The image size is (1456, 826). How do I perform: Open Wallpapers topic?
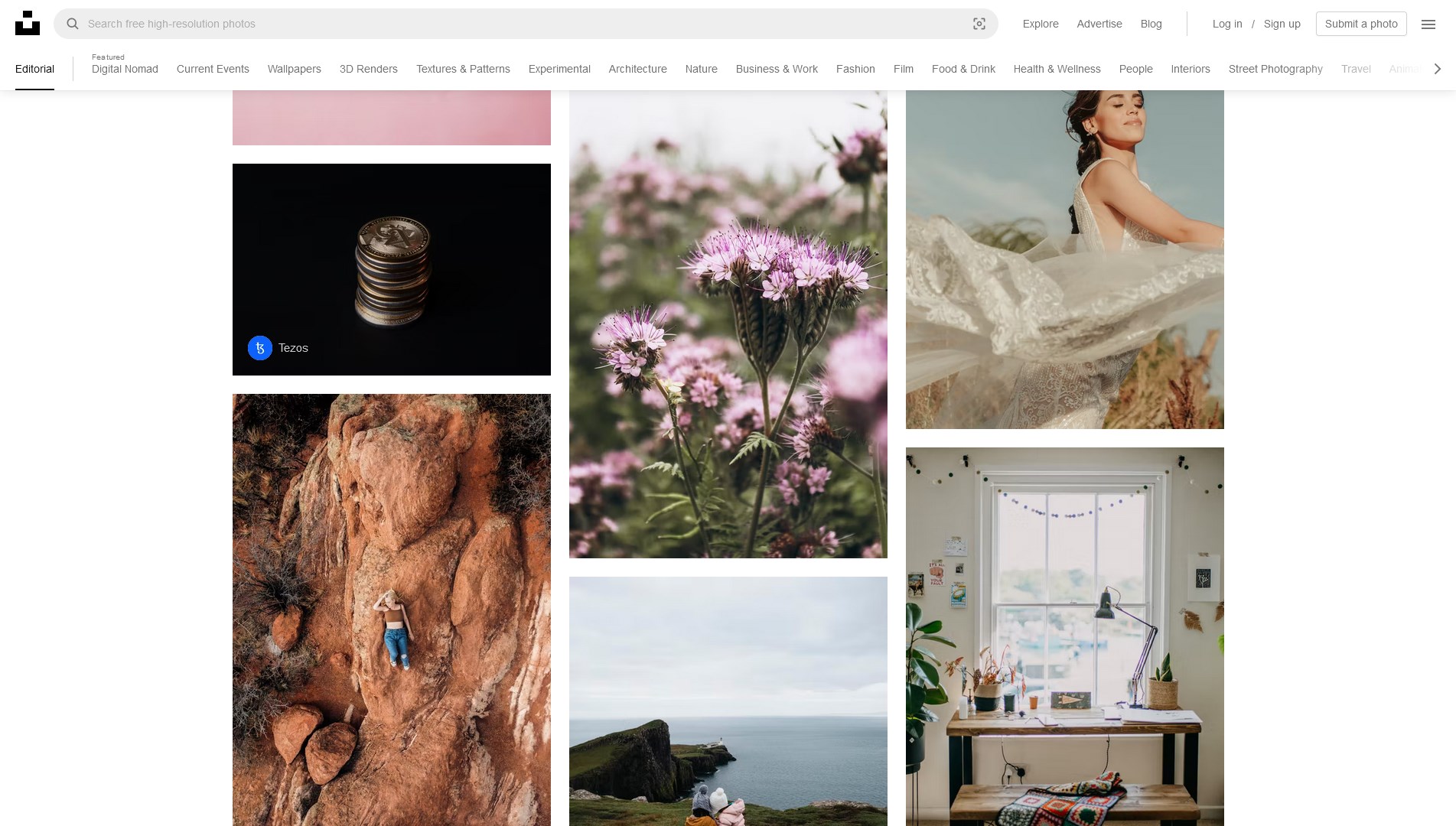coord(295,69)
